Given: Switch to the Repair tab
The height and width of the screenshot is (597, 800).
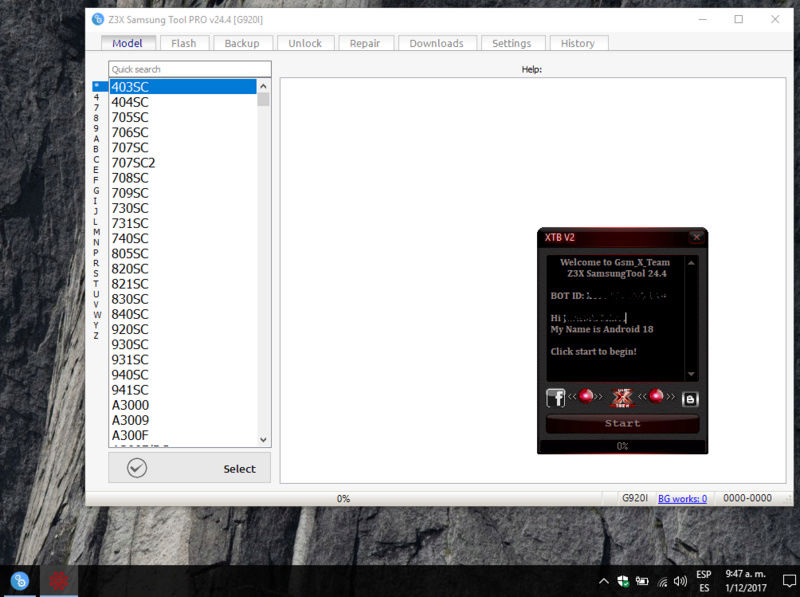Looking at the screenshot, I should (x=365, y=43).
